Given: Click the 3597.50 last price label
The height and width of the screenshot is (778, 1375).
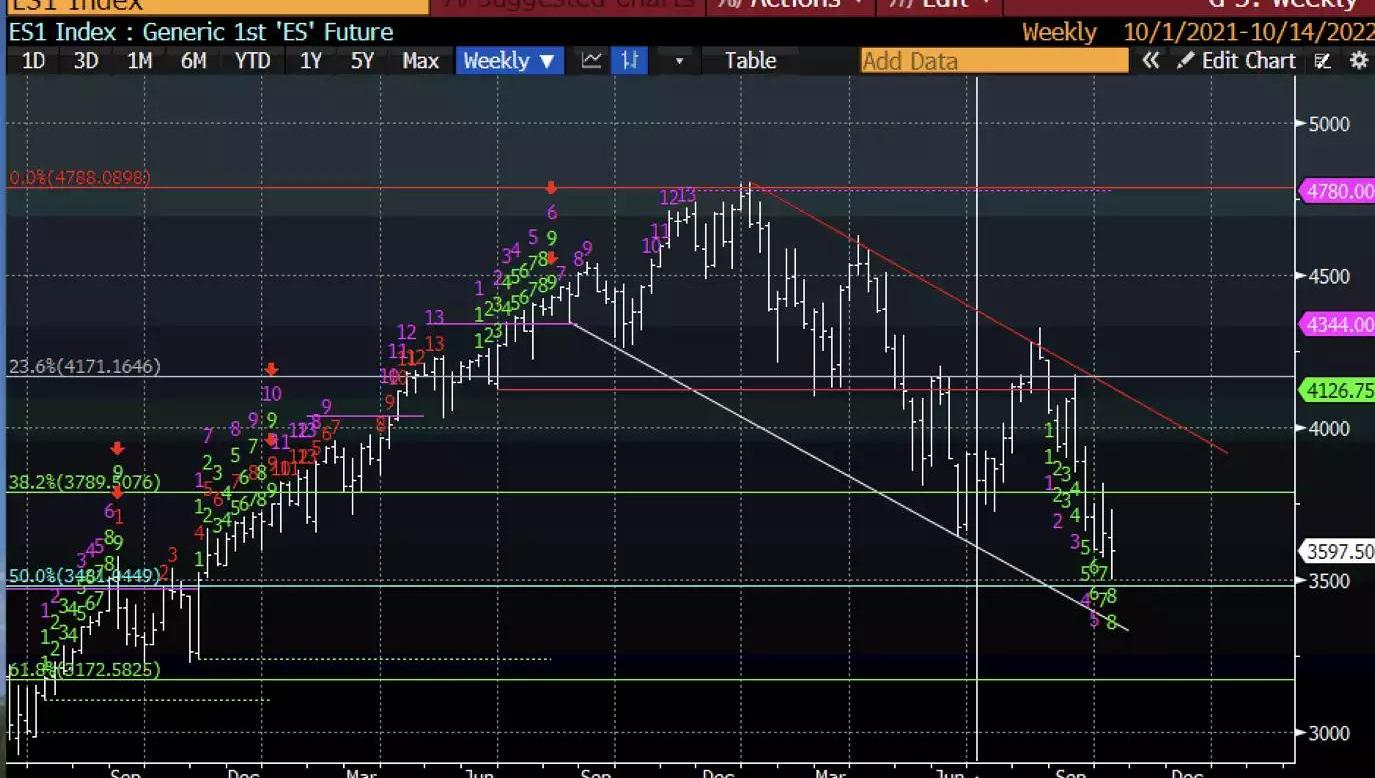Looking at the screenshot, I should pos(1336,551).
